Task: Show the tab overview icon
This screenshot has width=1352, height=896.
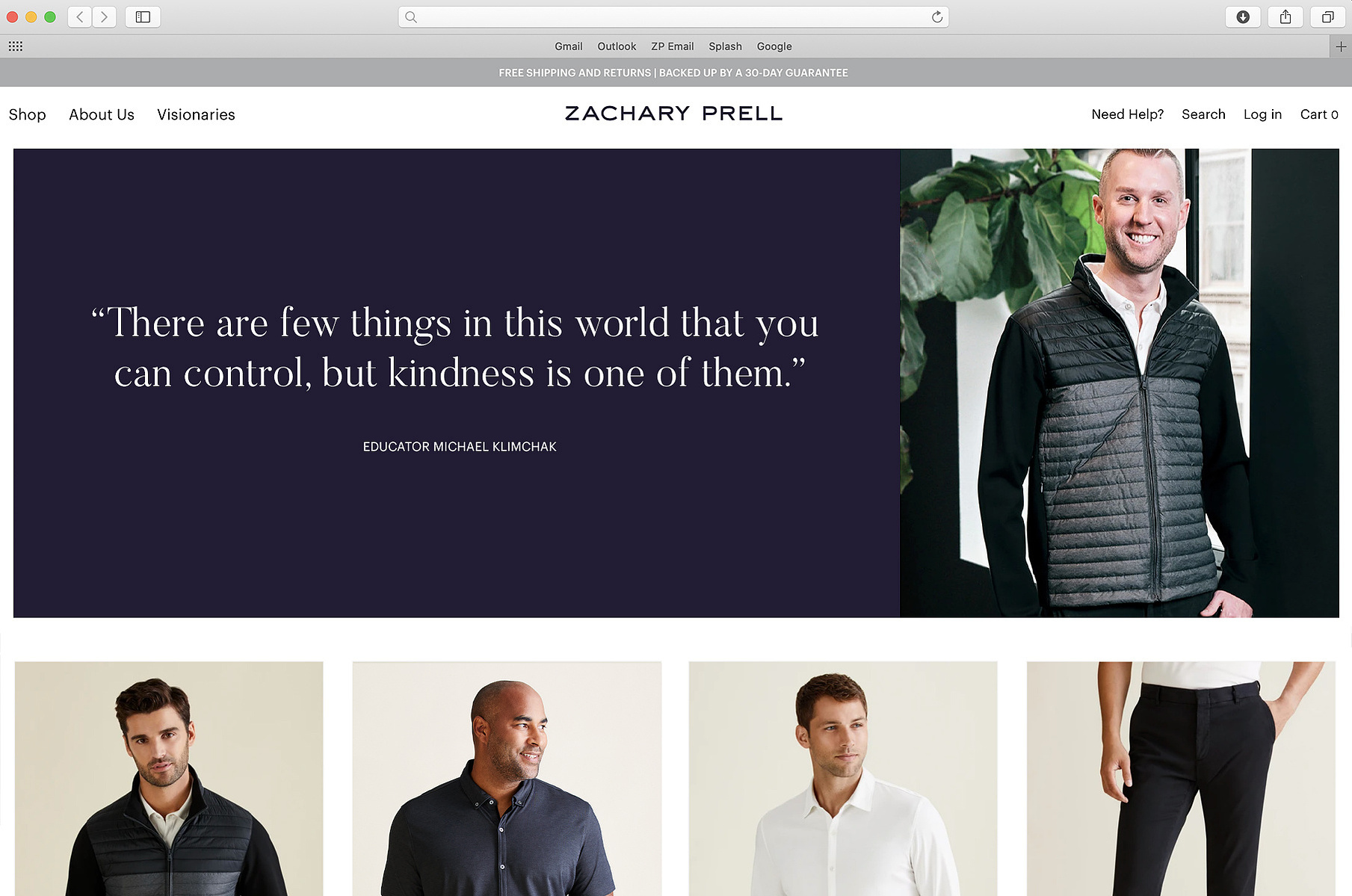Action: [x=1328, y=16]
